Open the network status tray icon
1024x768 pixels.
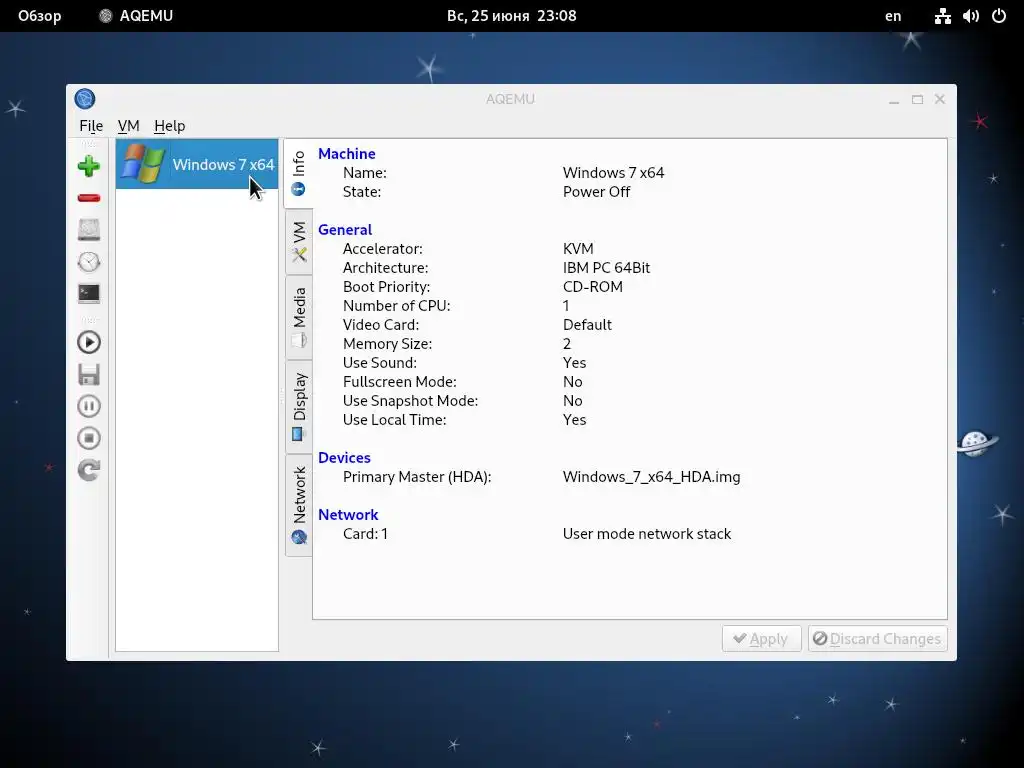coord(942,16)
